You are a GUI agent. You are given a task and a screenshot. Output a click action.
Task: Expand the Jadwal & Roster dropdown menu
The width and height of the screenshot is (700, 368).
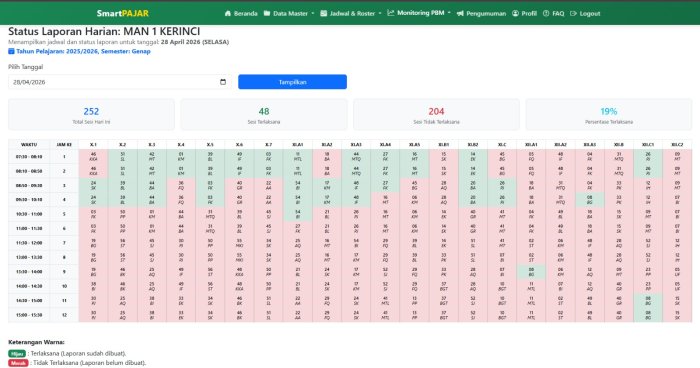click(351, 13)
